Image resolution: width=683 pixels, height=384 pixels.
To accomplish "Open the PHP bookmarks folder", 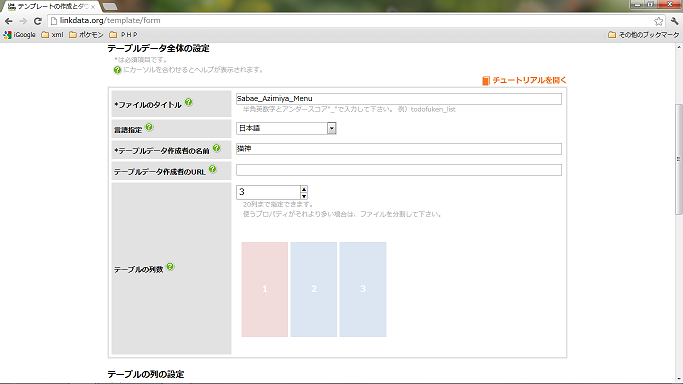I will pos(123,34).
